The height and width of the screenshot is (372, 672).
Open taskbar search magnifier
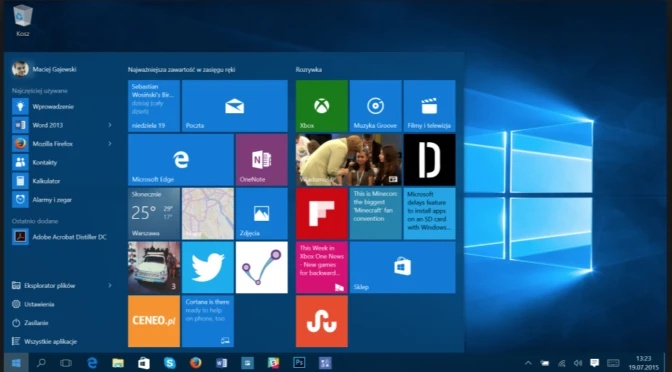pyautogui.click(x=41, y=363)
